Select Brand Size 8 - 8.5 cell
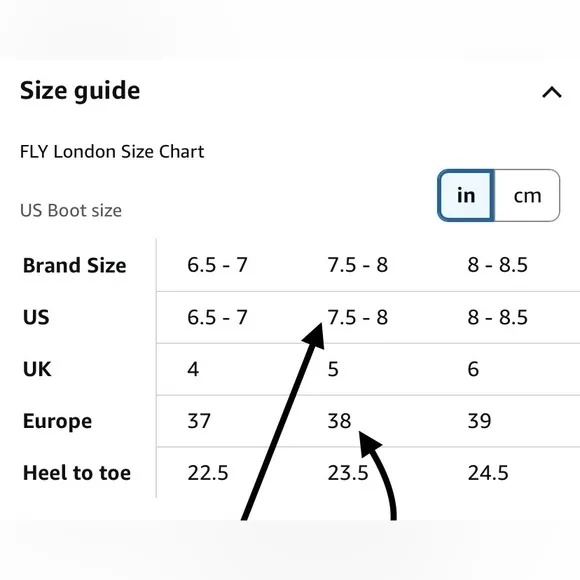Image resolution: width=580 pixels, height=580 pixels. tap(498, 265)
